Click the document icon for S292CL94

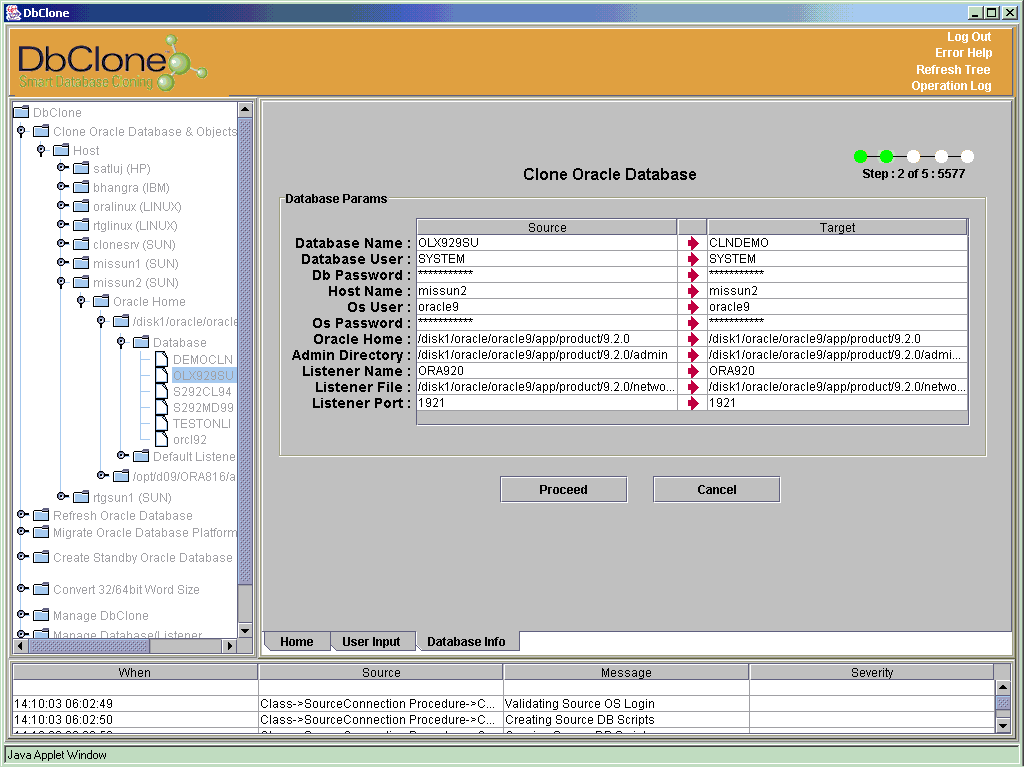(x=162, y=391)
